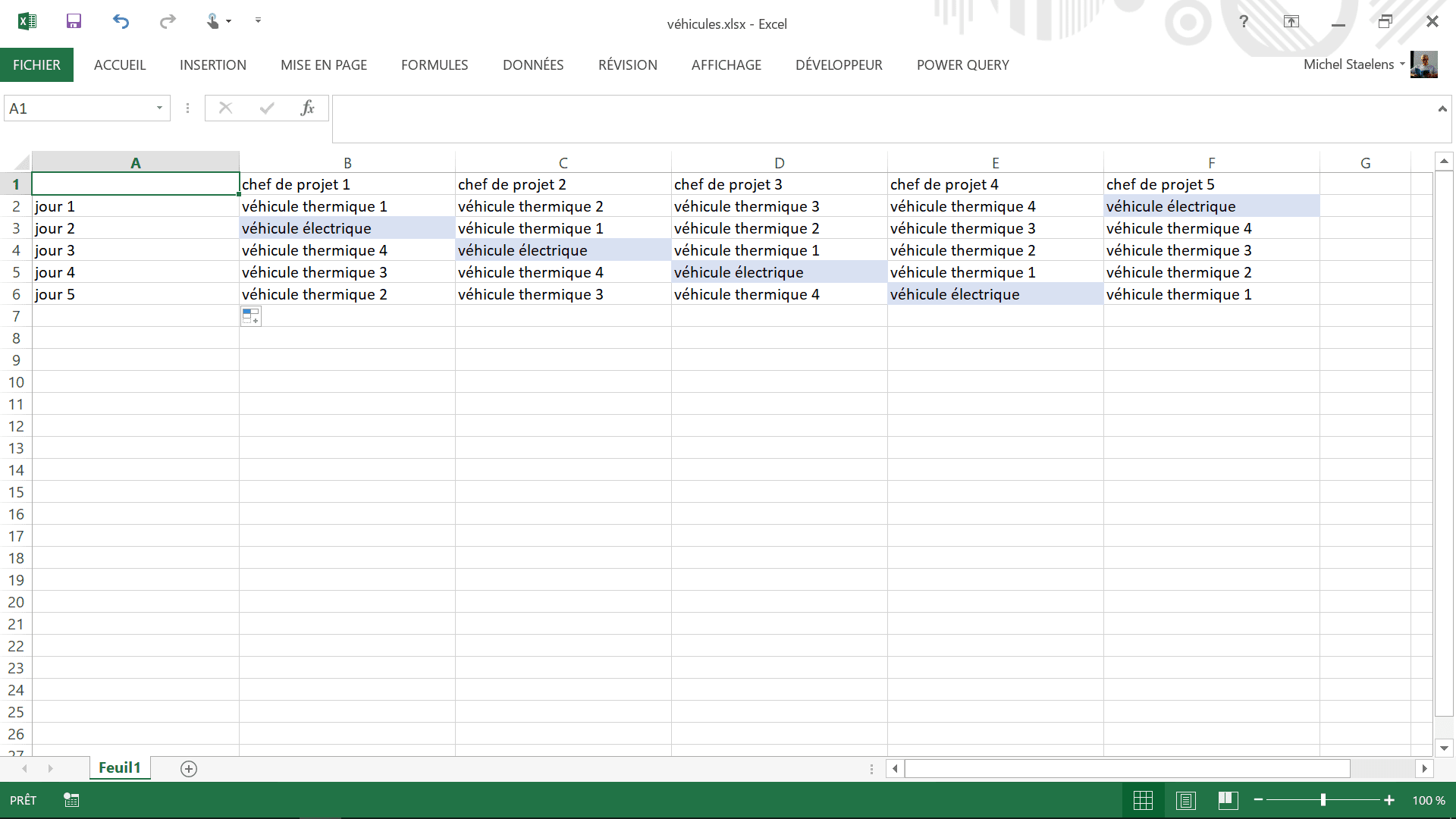Screen dimensions: 1456x819
Task: Click the Undo arrow icon
Action: [x=121, y=21]
